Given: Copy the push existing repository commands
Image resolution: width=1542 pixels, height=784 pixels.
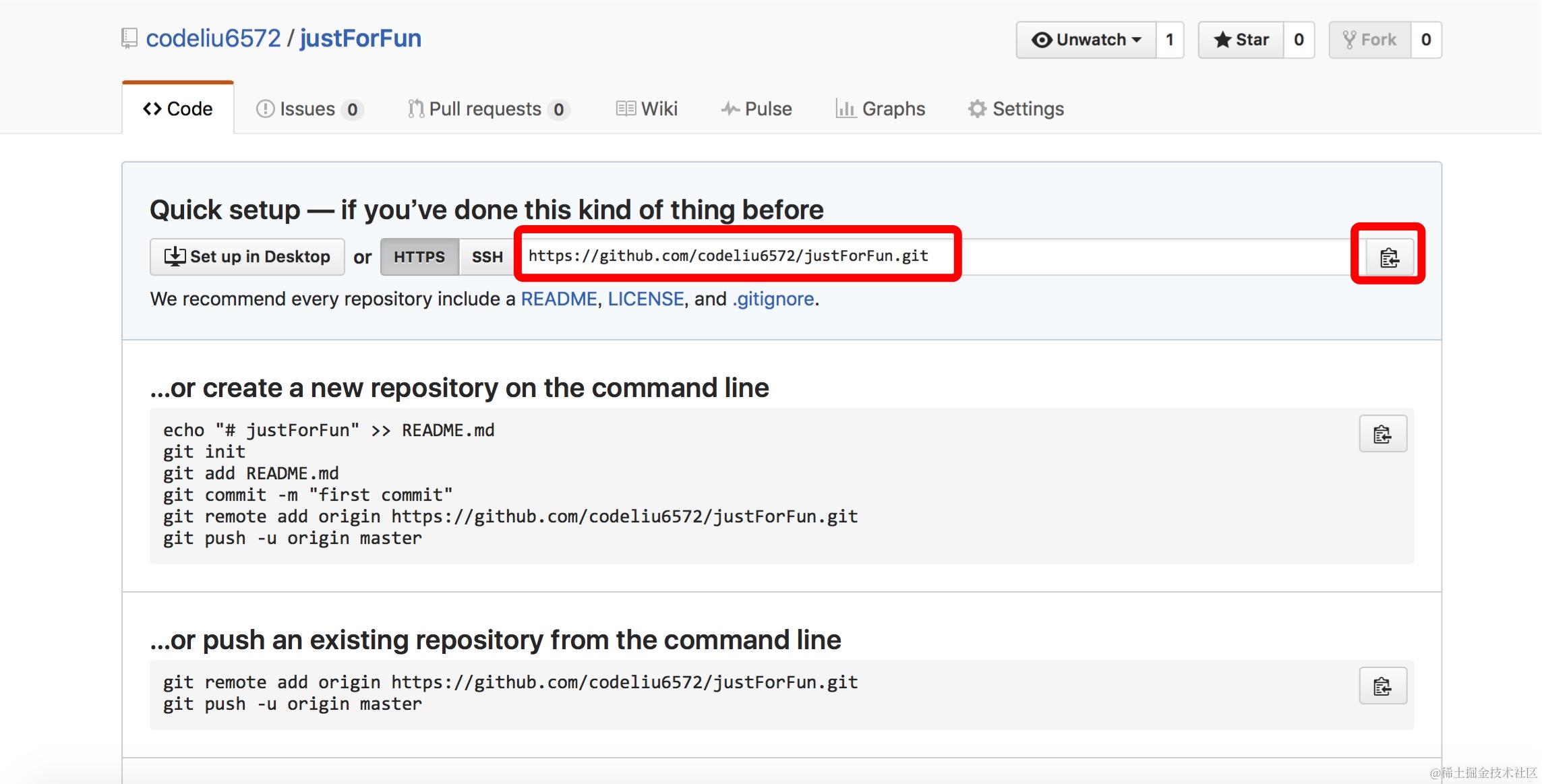Looking at the screenshot, I should [x=1382, y=686].
